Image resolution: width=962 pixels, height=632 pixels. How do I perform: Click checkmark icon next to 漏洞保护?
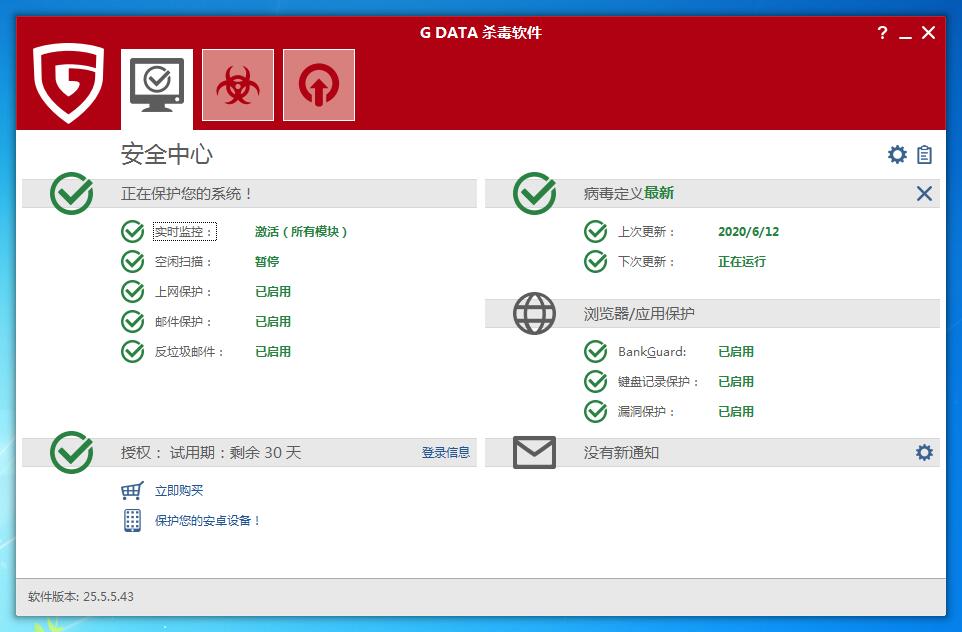595,412
